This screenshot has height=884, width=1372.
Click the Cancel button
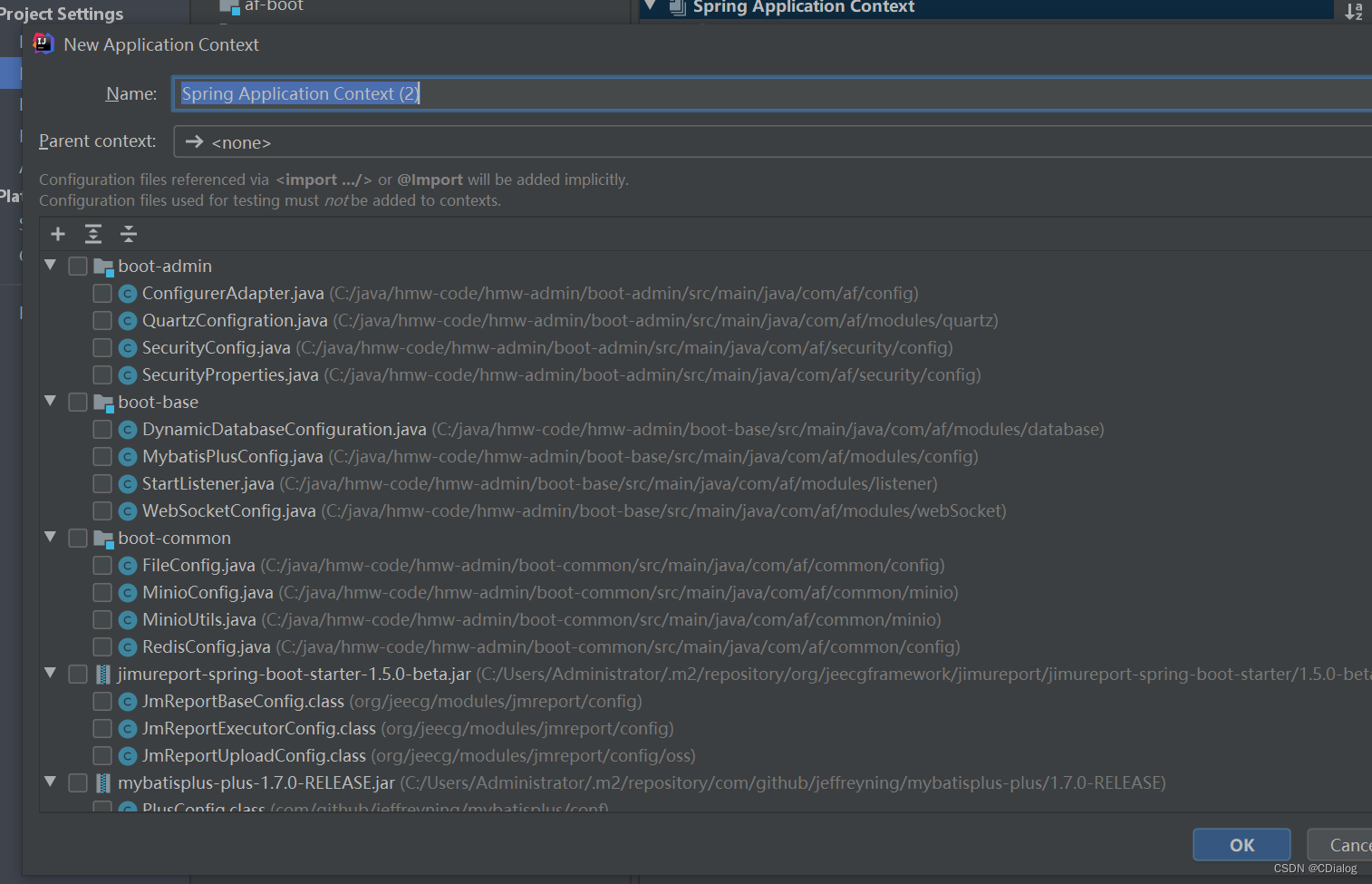(1341, 845)
